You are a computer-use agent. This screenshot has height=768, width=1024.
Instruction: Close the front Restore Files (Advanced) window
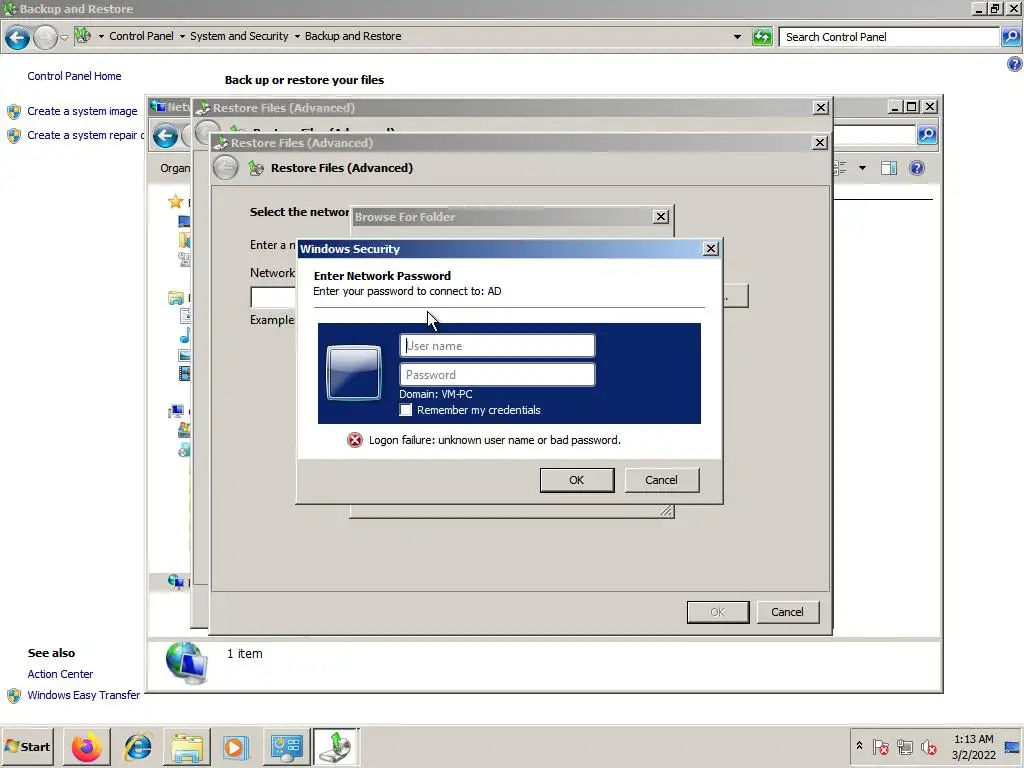coord(820,142)
